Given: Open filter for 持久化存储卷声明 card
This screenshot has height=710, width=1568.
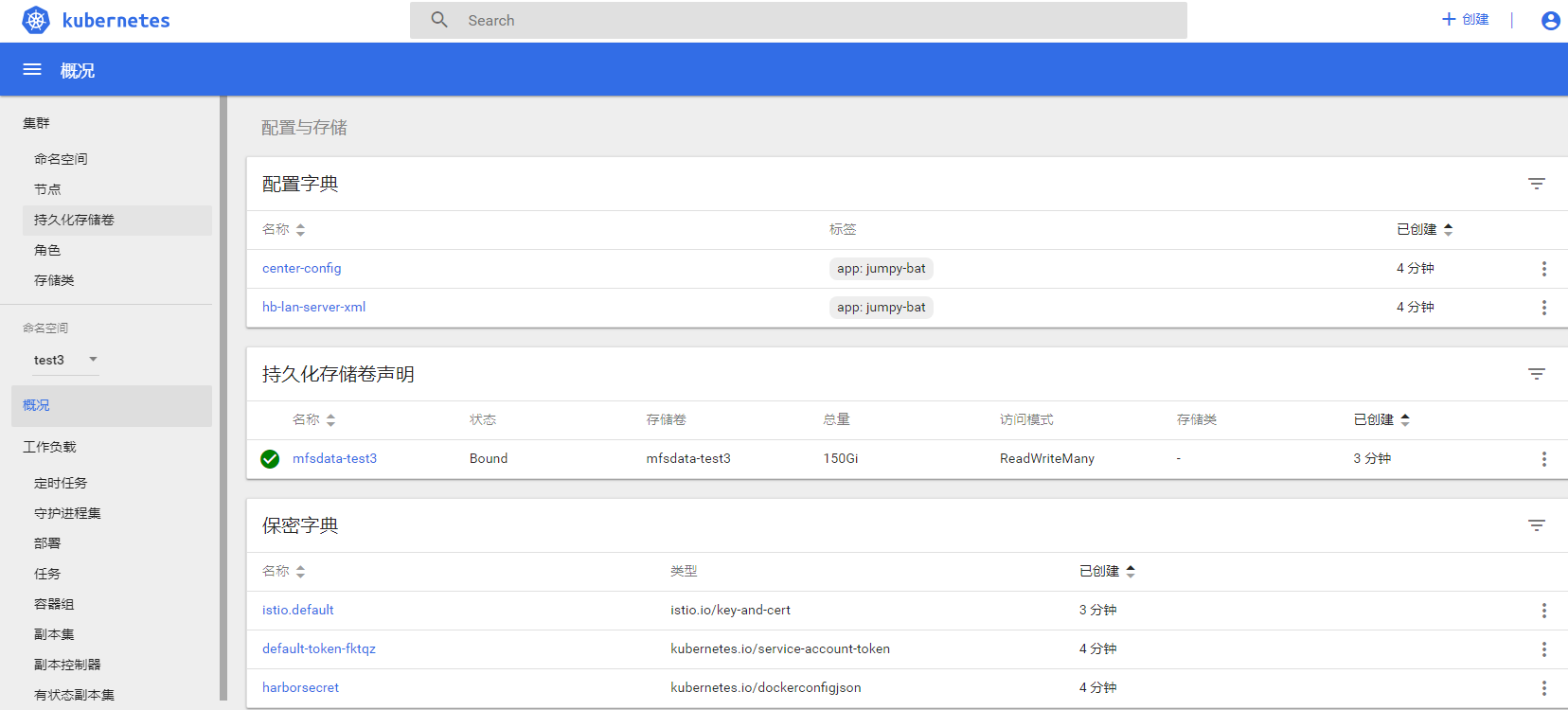Looking at the screenshot, I should tap(1537, 374).
